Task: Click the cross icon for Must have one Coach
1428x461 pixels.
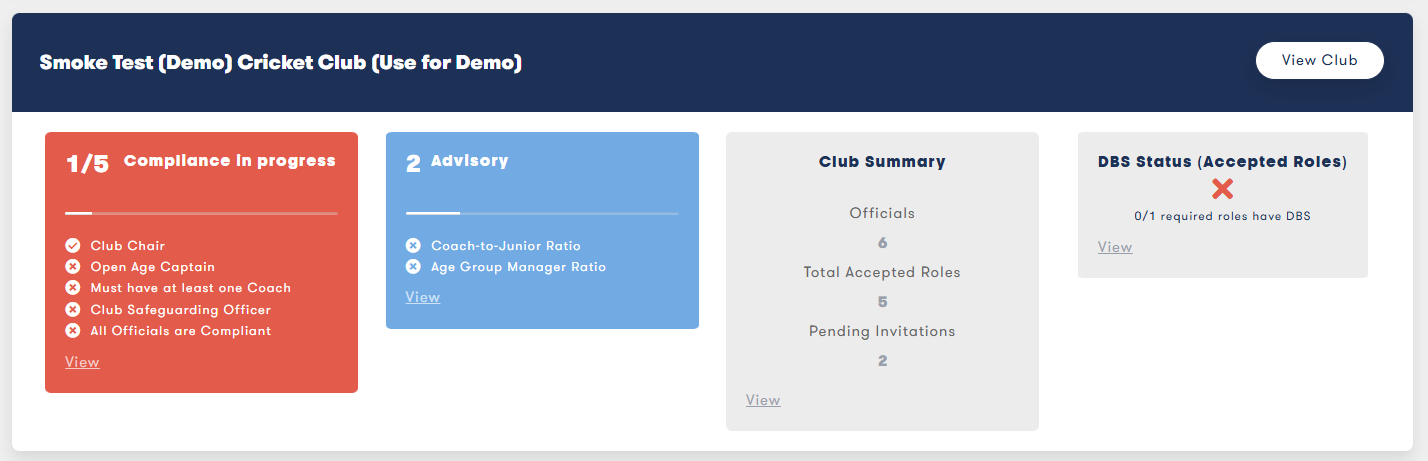Action: [72, 288]
